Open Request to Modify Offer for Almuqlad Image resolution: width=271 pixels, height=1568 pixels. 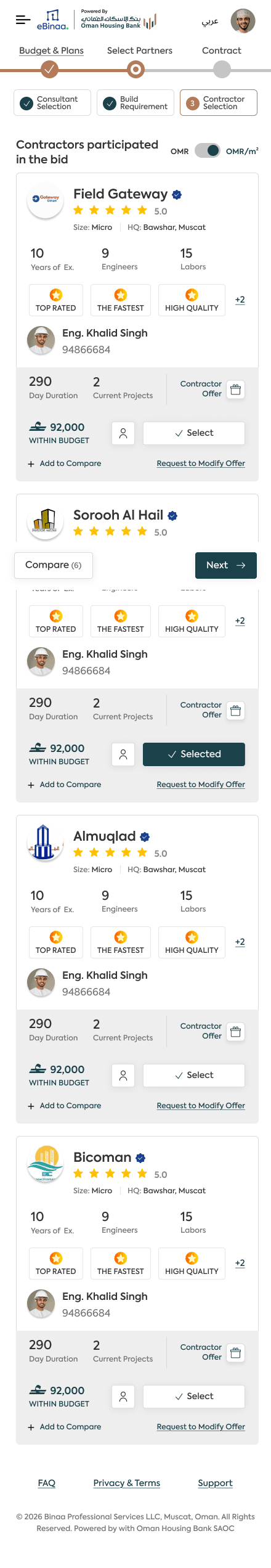(201, 1106)
